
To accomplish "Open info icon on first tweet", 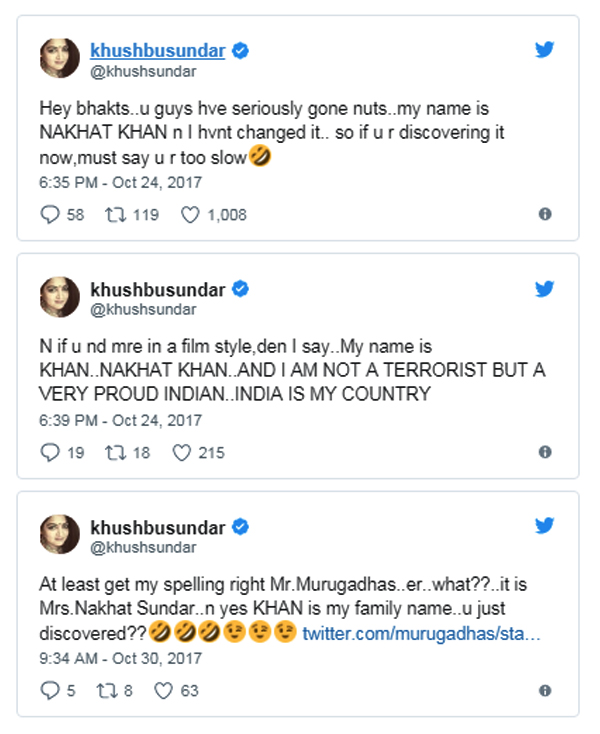I will pyautogui.click(x=545, y=214).
